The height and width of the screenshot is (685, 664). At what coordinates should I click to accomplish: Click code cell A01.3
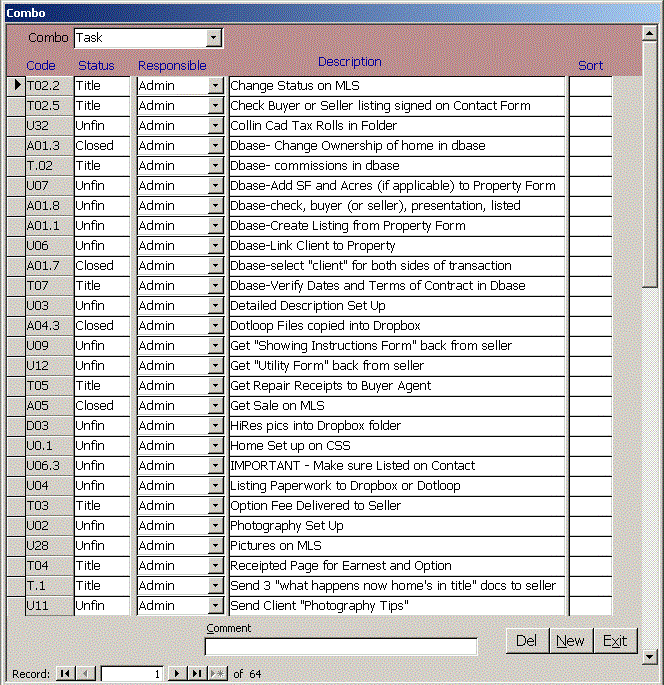(x=49, y=146)
